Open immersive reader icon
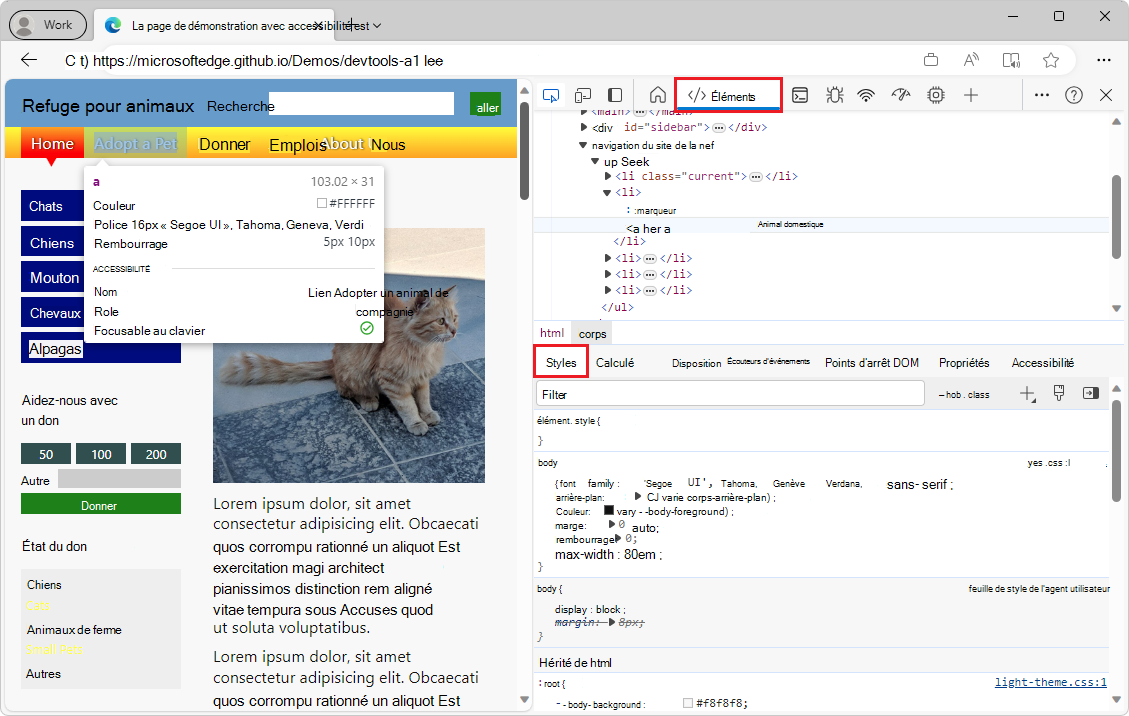The width and height of the screenshot is (1129, 716). [1011, 61]
